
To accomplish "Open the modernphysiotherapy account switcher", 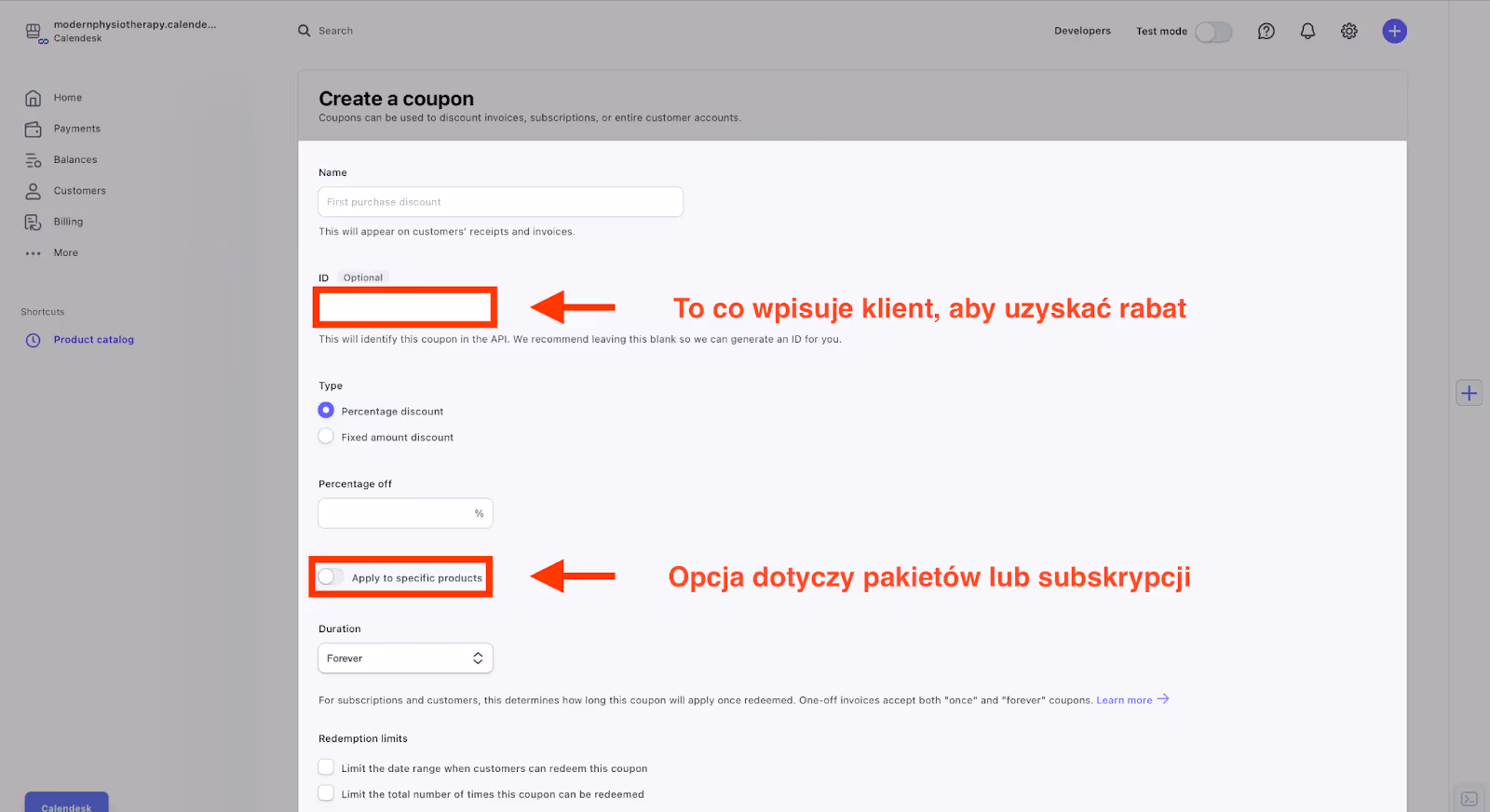I will [x=121, y=31].
